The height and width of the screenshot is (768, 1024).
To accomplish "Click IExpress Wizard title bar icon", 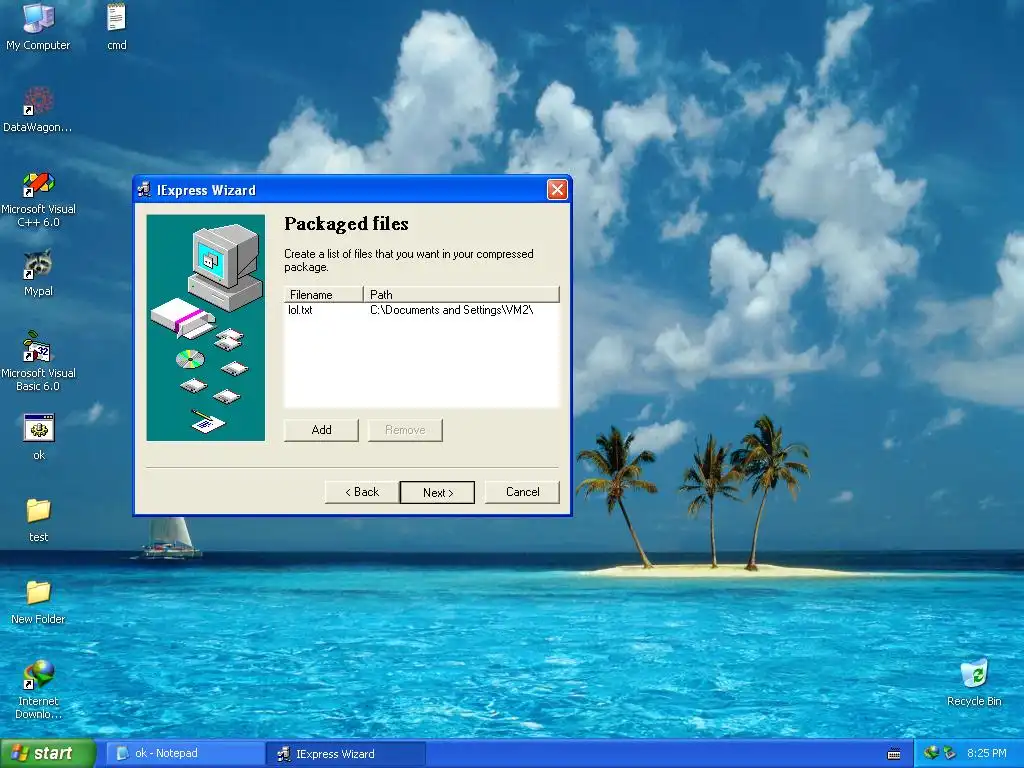I will [144, 190].
